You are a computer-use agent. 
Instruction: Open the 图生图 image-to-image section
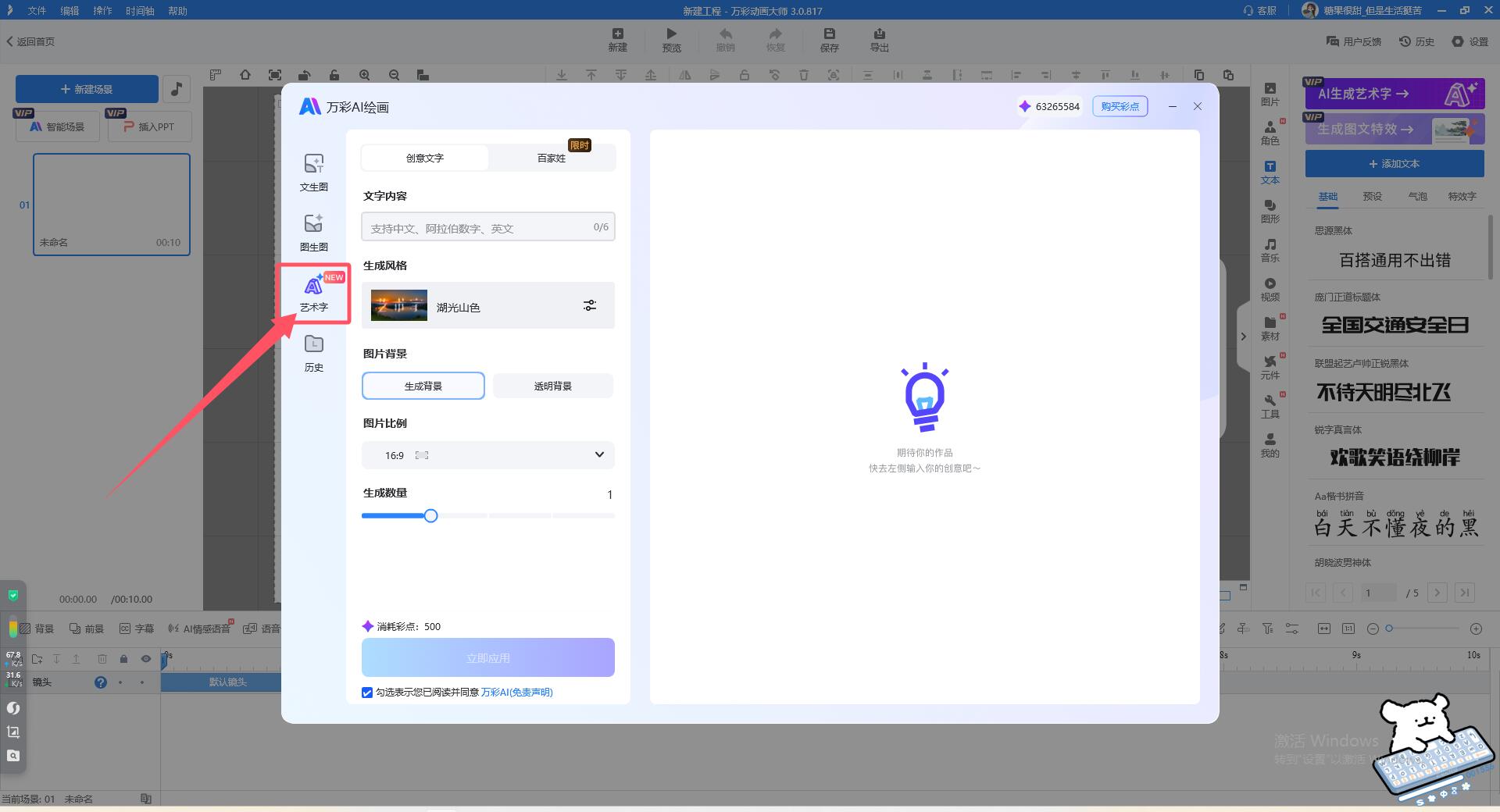(x=313, y=233)
